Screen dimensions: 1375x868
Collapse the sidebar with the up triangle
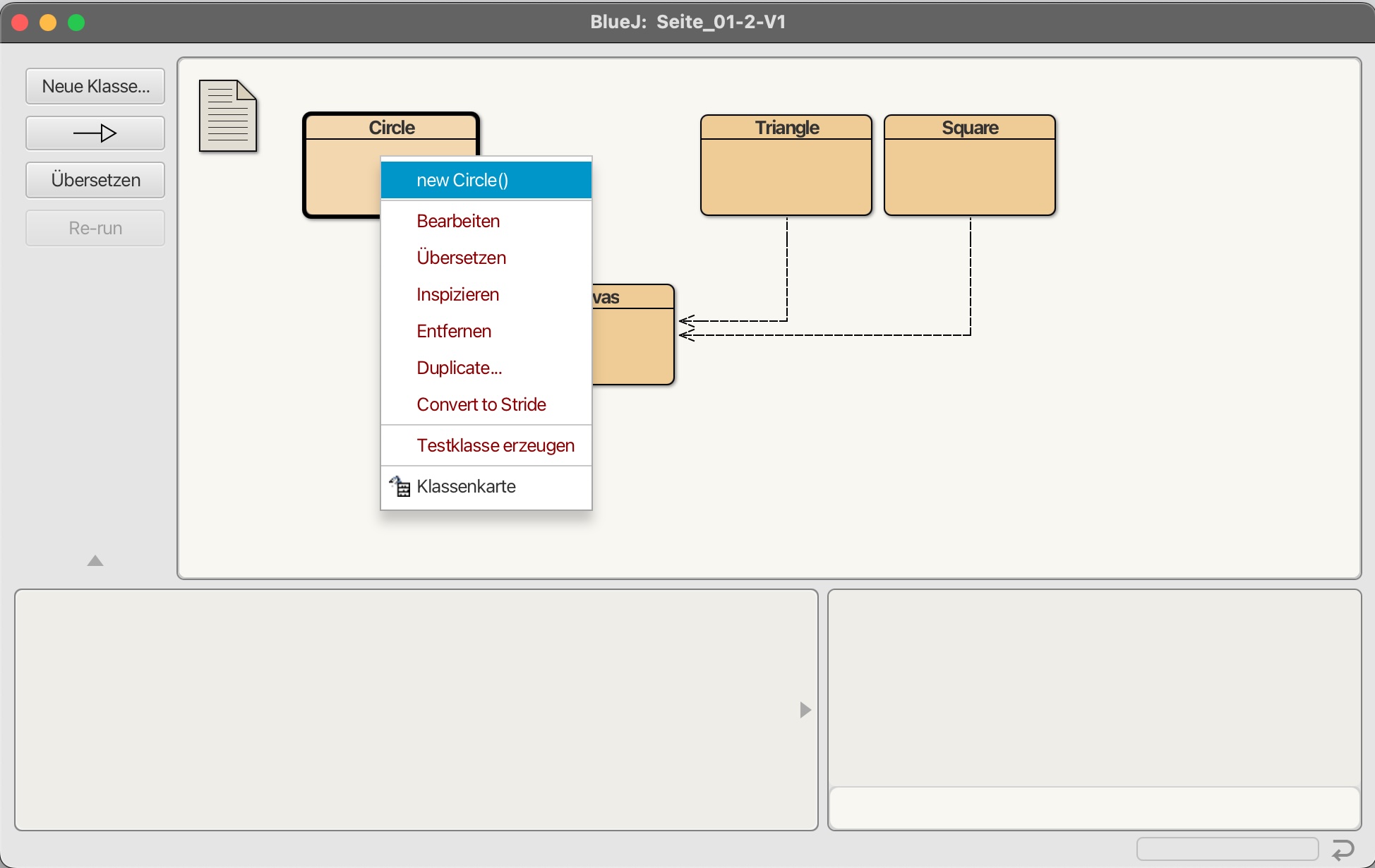(x=95, y=561)
